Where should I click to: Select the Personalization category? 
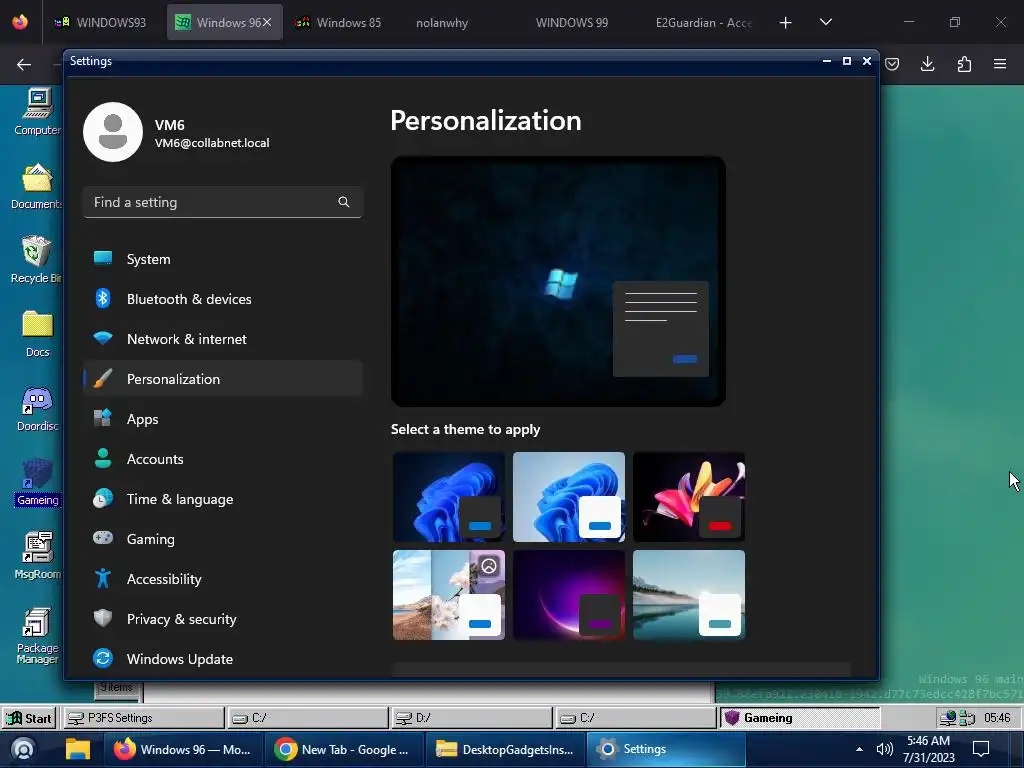pyautogui.click(x=222, y=379)
